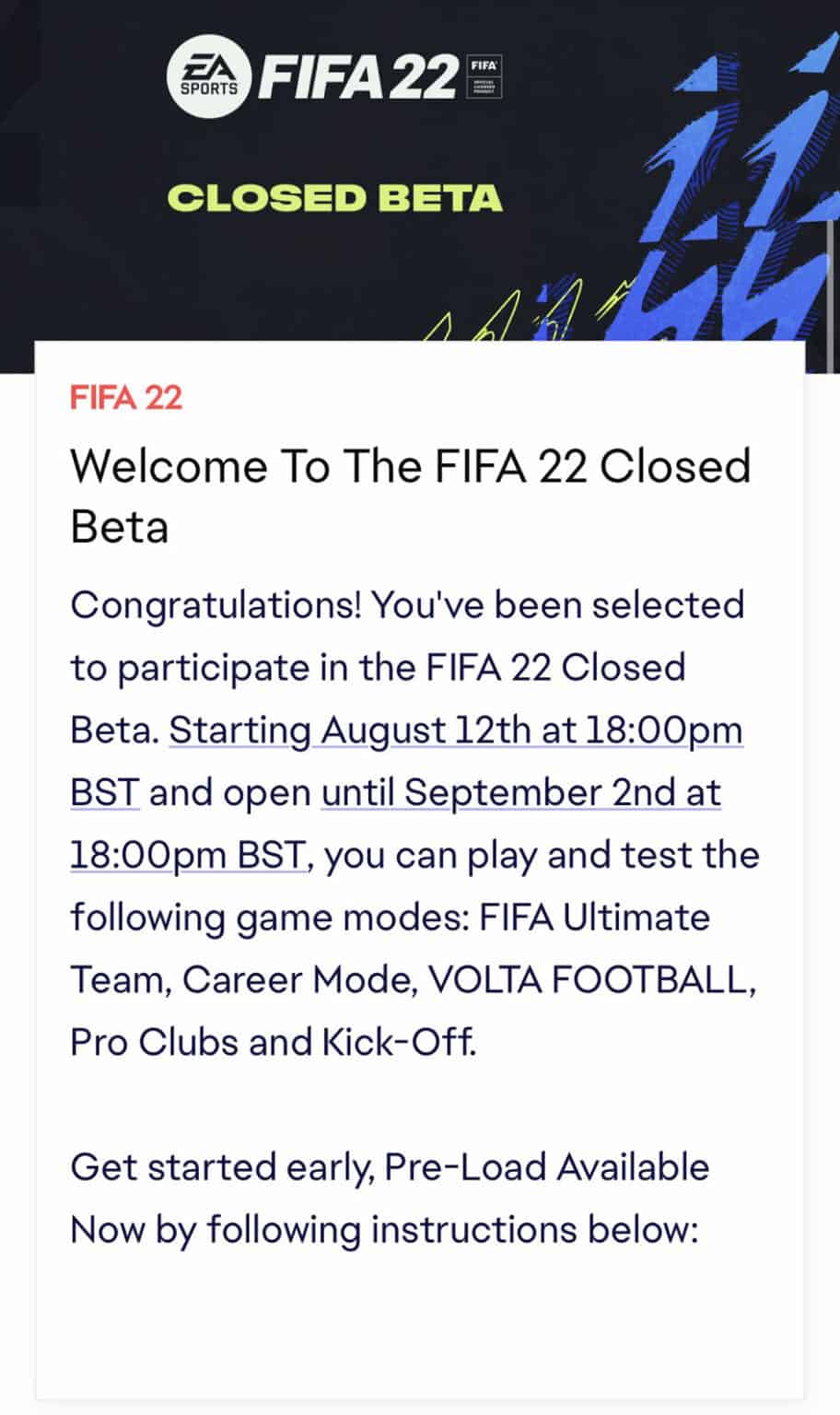
Task: Click the Pre-Load Available text
Action: 547,1167
